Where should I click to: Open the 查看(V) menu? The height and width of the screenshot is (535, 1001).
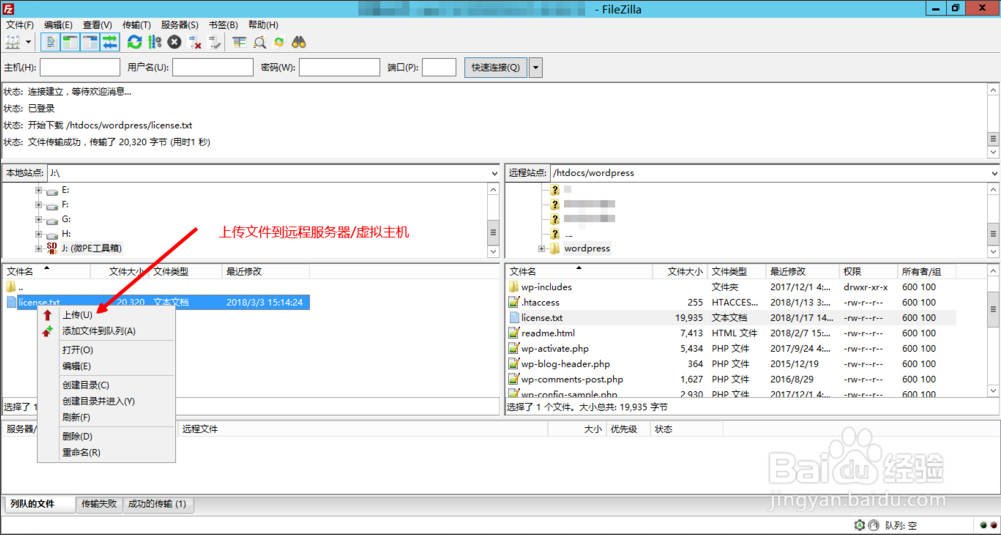(97, 25)
